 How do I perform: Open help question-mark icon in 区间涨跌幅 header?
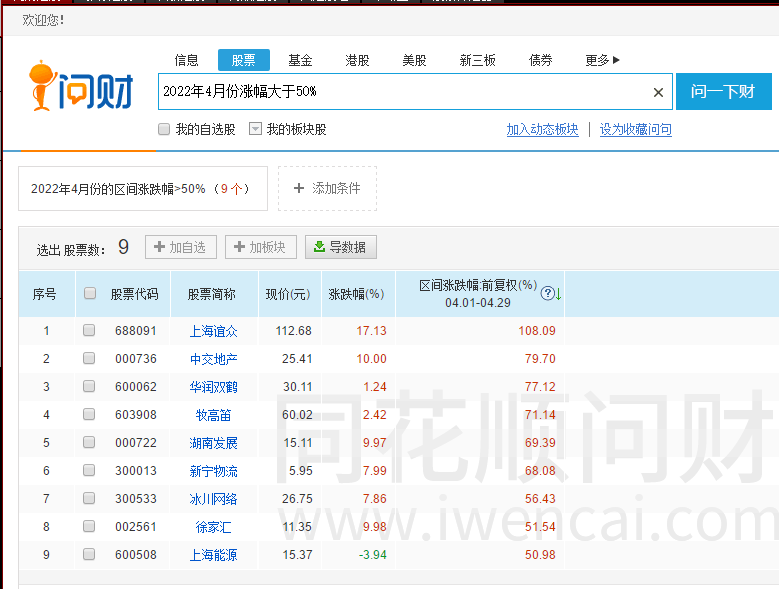point(547,294)
